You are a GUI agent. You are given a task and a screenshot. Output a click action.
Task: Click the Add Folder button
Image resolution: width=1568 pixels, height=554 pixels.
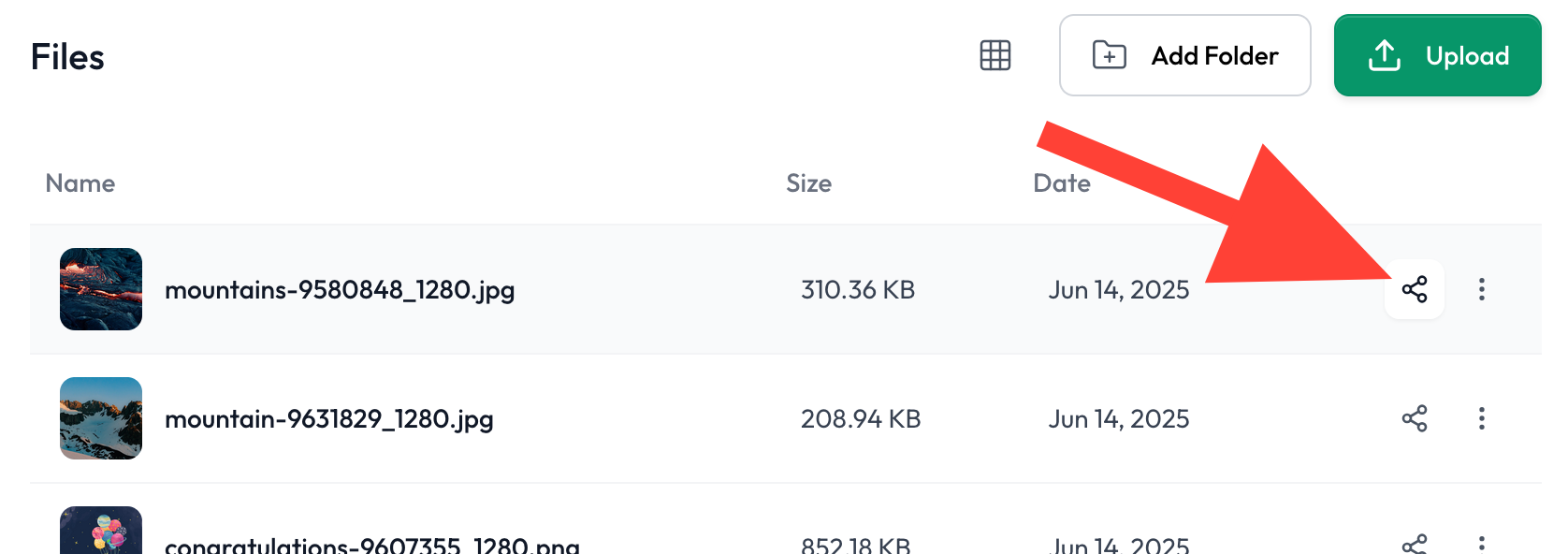pyautogui.click(x=1184, y=55)
